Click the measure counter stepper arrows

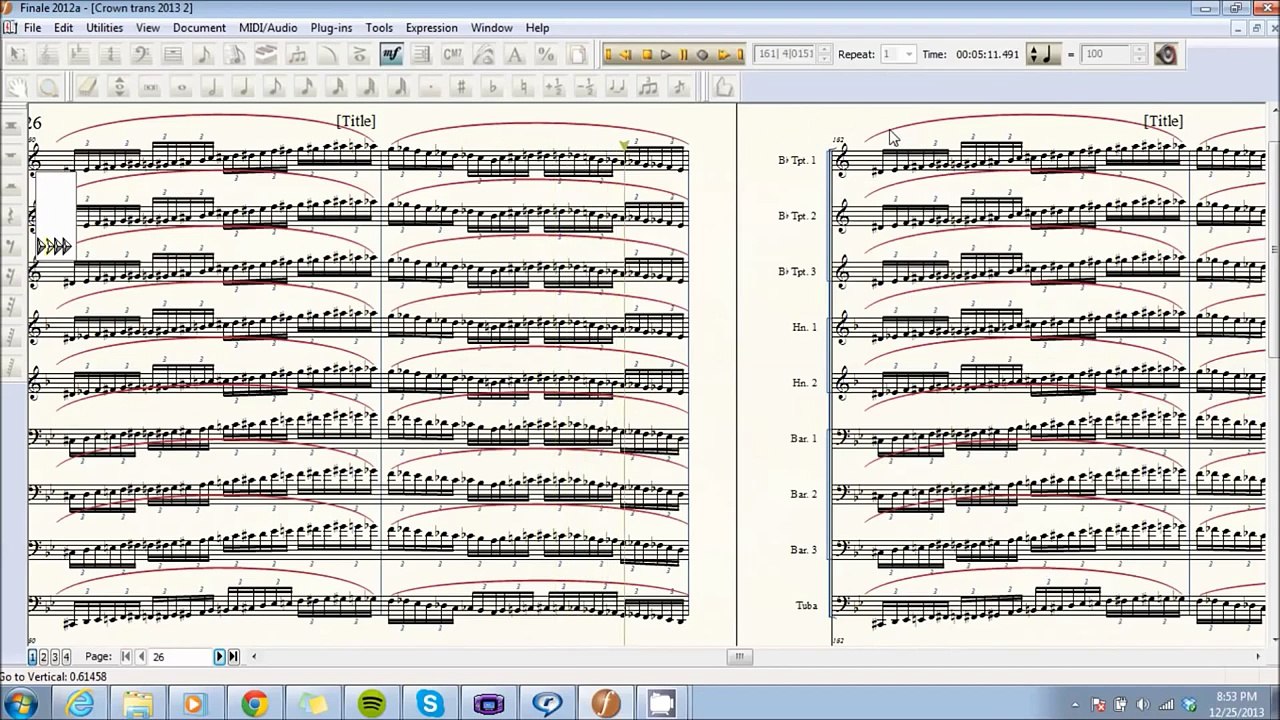click(x=826, y=54)
